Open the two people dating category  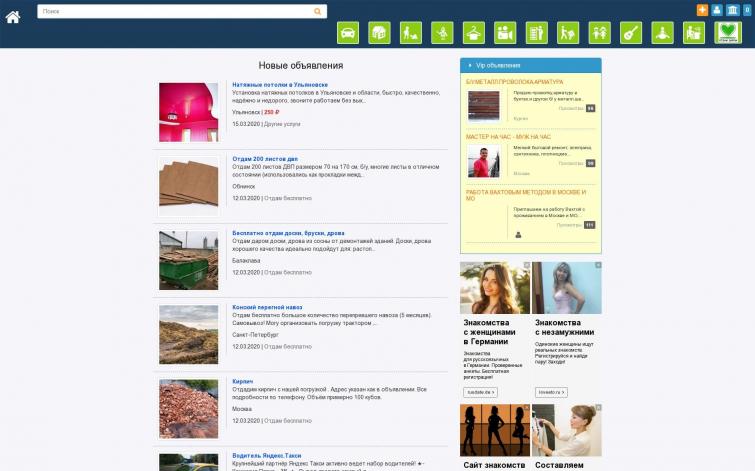tap(599, 33)
